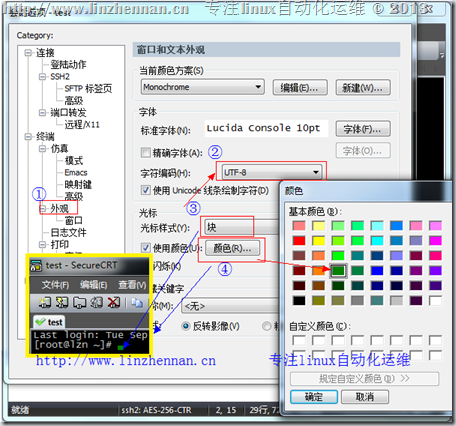The image size is (456, 426).
Task: Select Emacs tree item
Action: pyautogui.click(x=76, y=172)
